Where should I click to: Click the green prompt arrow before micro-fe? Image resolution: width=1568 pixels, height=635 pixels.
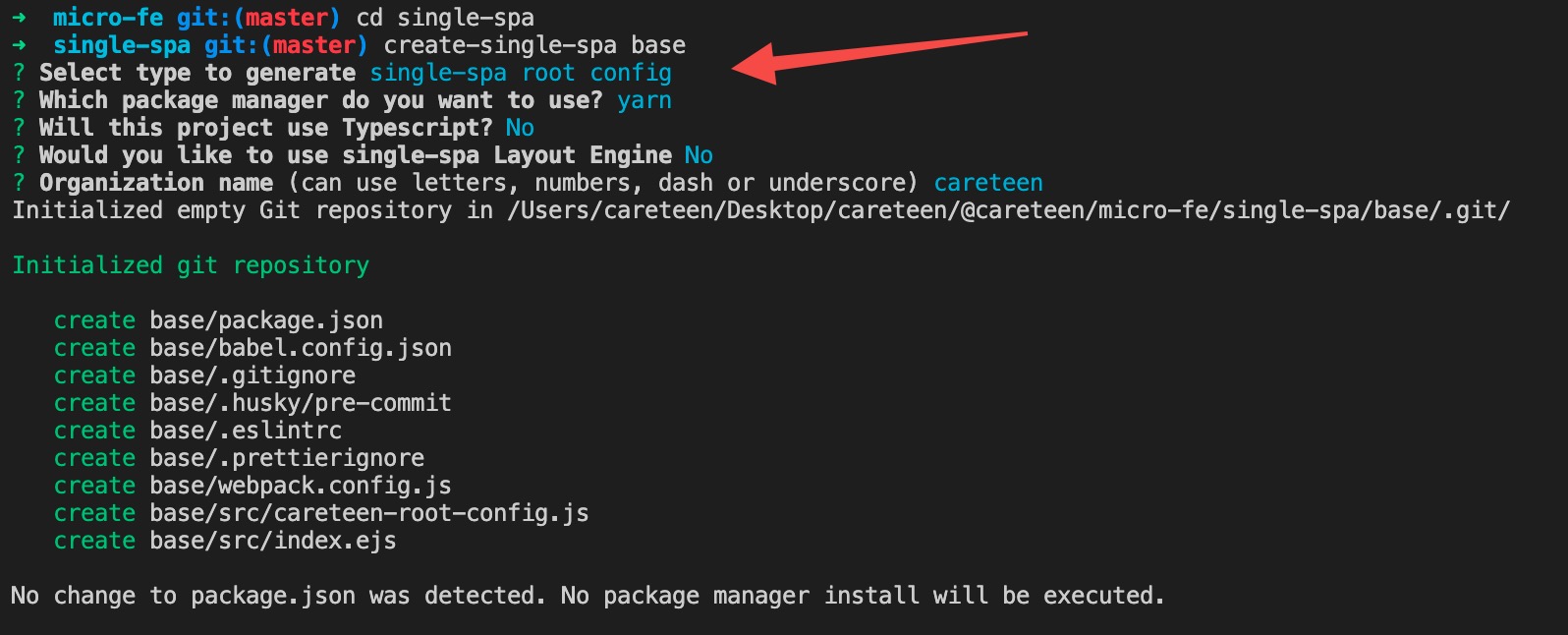(x=19, y=18)
